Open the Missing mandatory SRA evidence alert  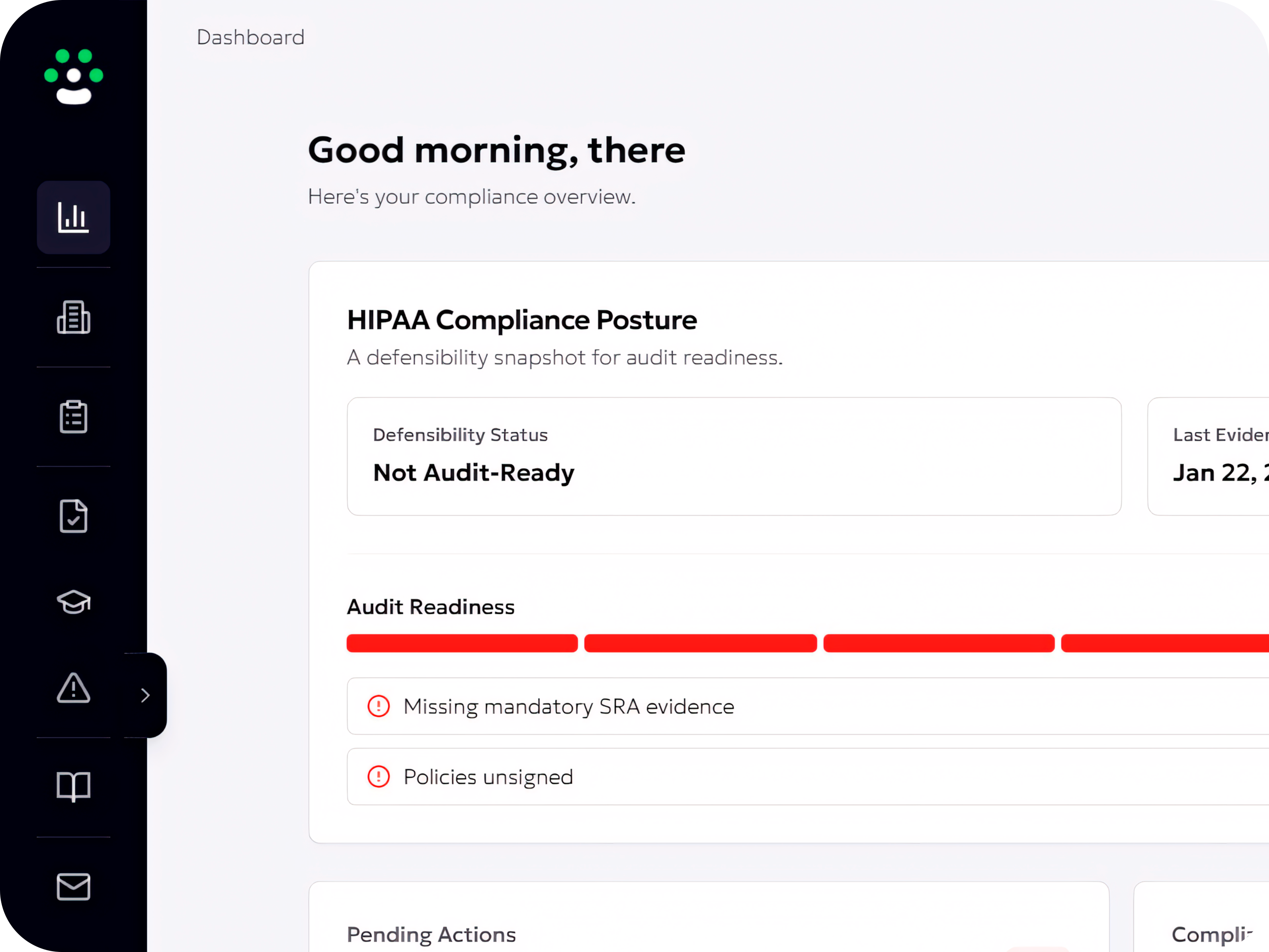[x=569, y=707]
